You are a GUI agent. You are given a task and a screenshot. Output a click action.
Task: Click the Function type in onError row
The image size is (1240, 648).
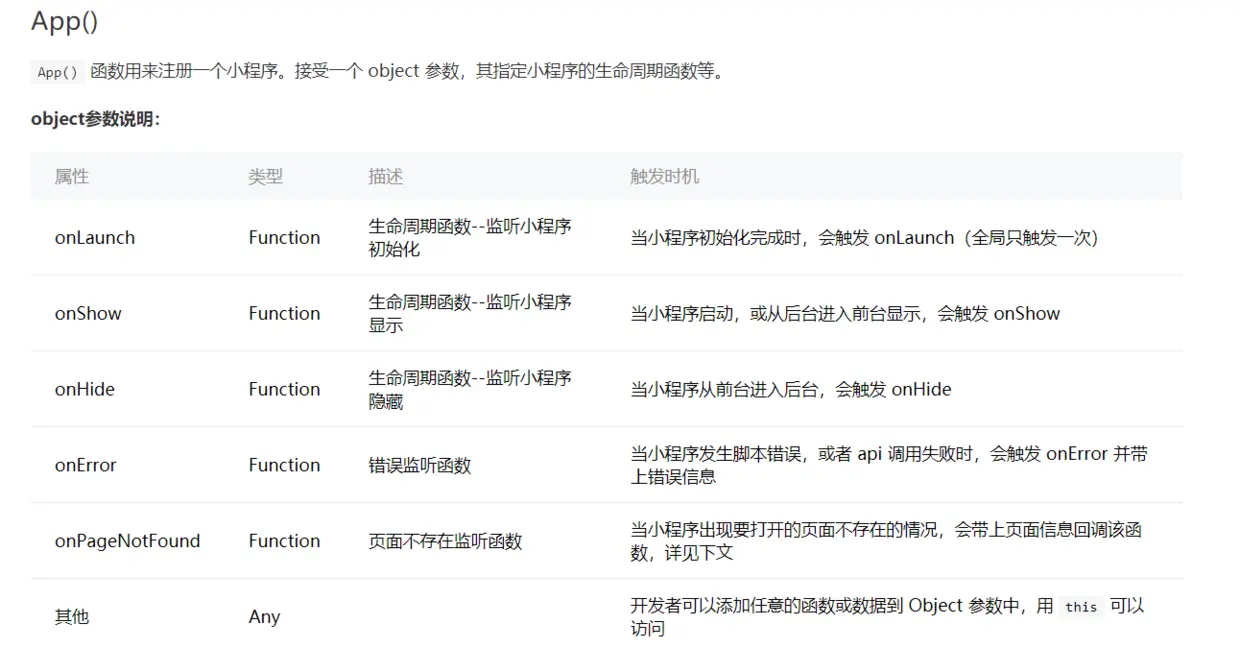285,466
